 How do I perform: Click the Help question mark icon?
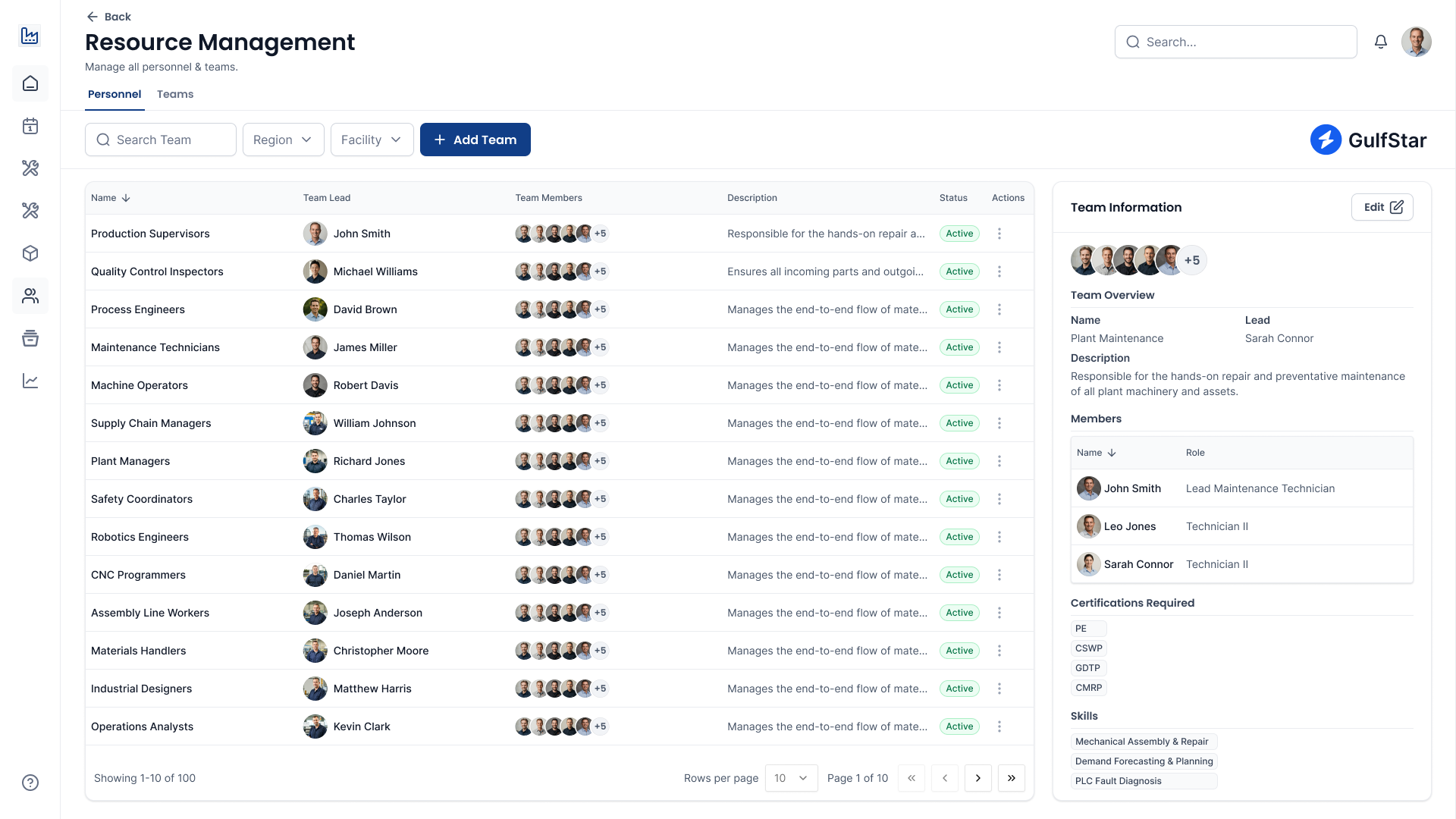[30, 782]
